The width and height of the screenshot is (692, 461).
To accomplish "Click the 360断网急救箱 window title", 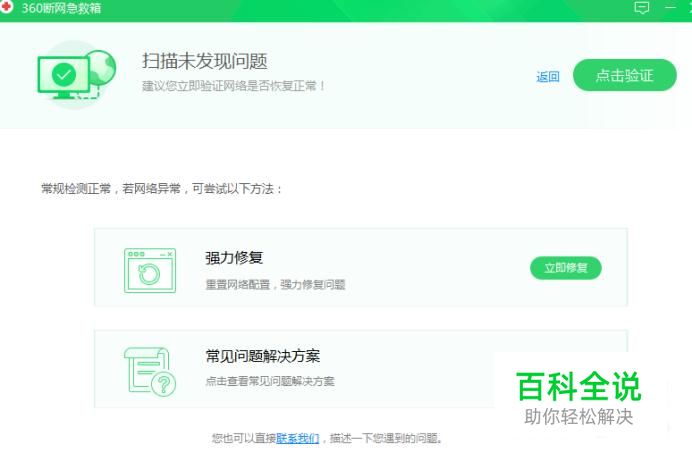I will click(61, 8).
